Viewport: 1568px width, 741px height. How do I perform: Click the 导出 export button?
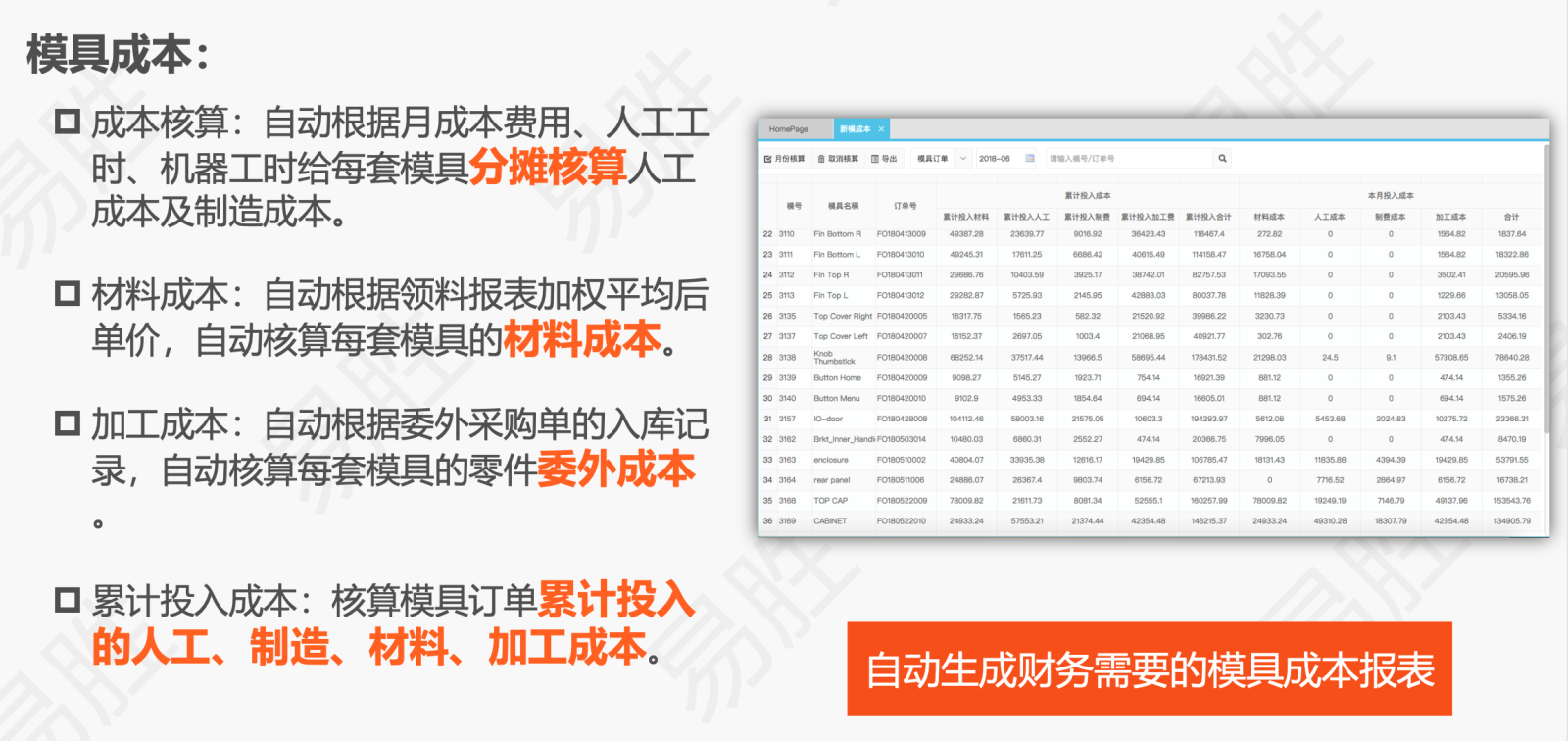click(884, 159)
